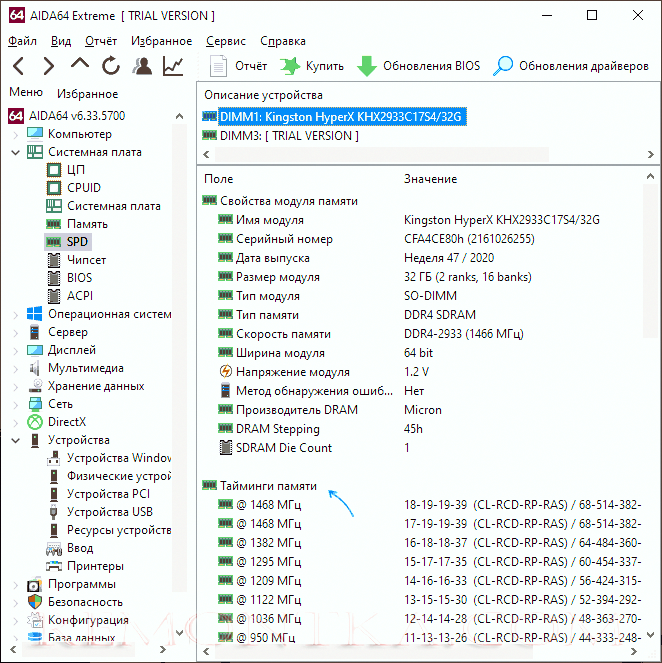The image size is (662, 663).
Task: Collapse the Системная плата tree node
Action: [x=15, y=152]
